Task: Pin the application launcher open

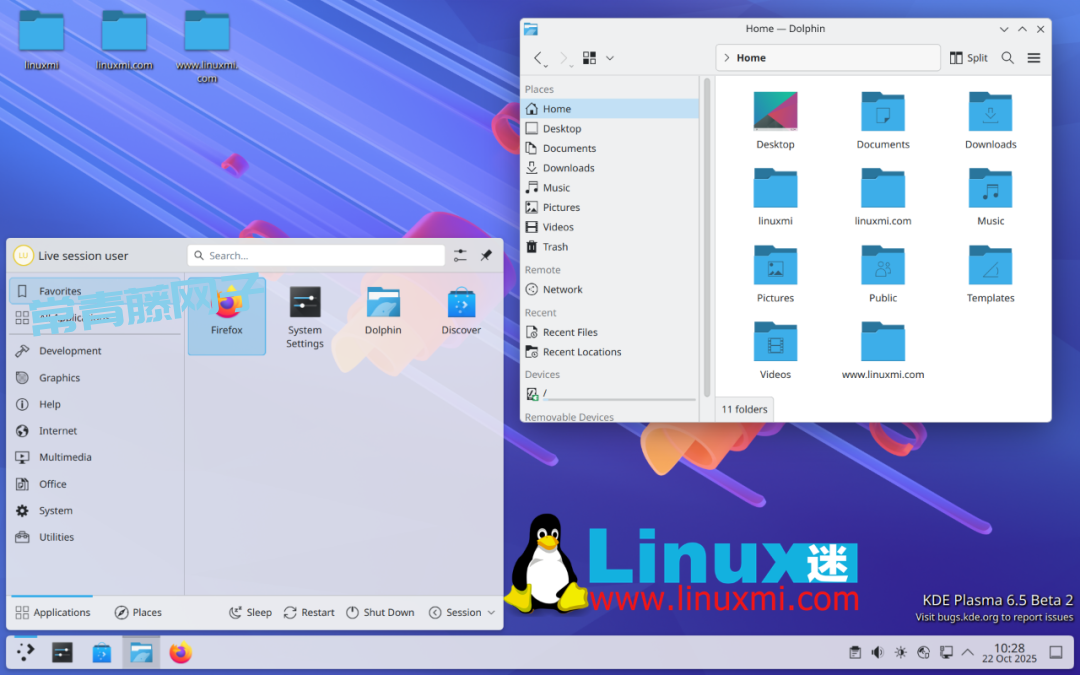Action: click(x=486, y=256)
